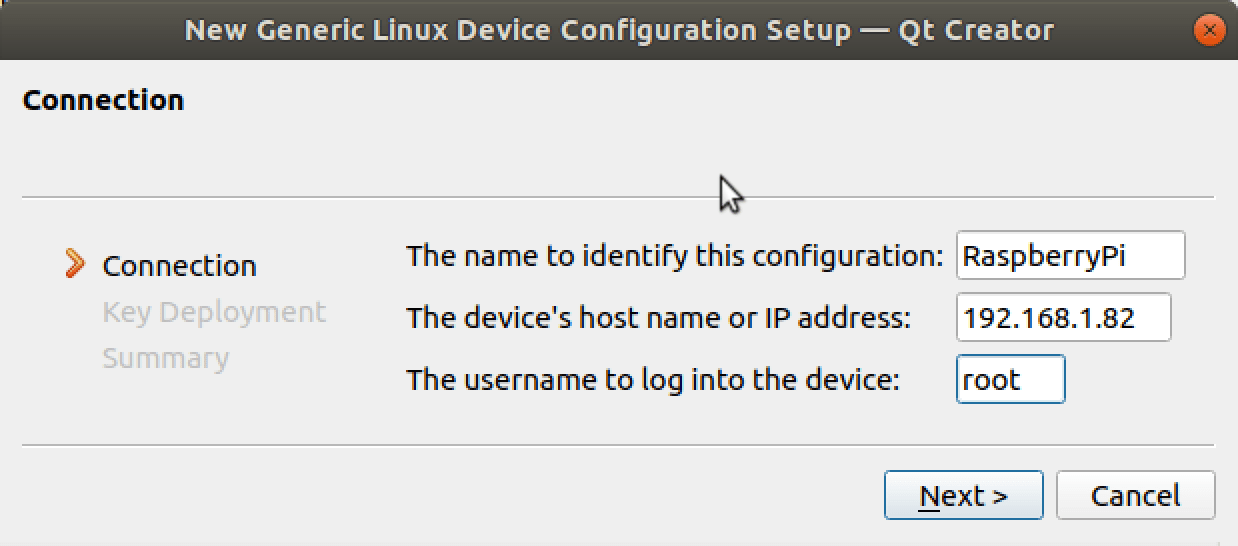Click the 'name to identify this configuration' label
The width and height of the screenshot is (1238, 546).
[x=674, y=256]
